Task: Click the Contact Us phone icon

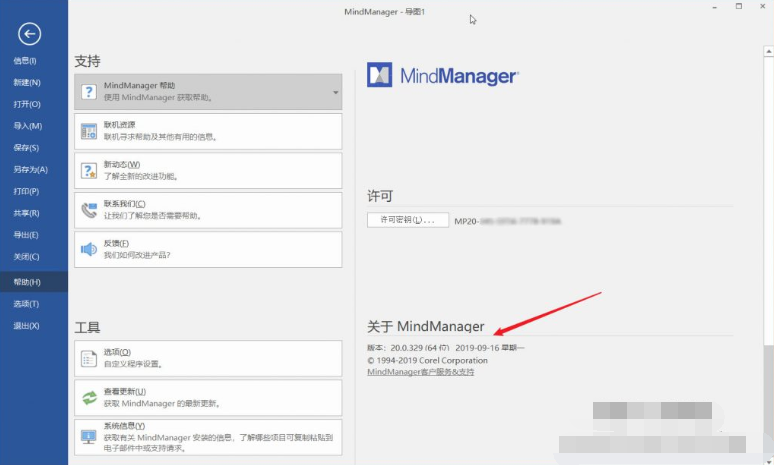Action: 88,209
